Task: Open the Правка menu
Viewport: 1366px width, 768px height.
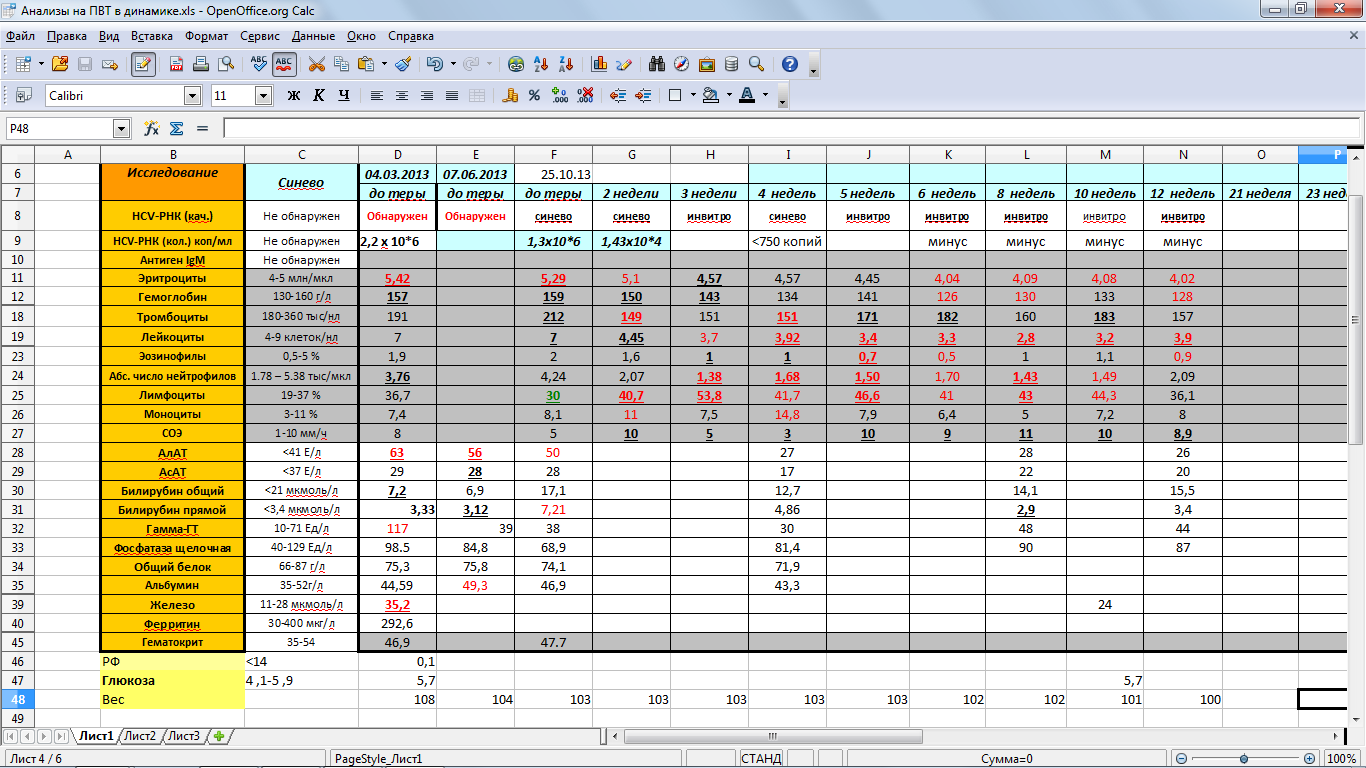Action: coord(66,36)
